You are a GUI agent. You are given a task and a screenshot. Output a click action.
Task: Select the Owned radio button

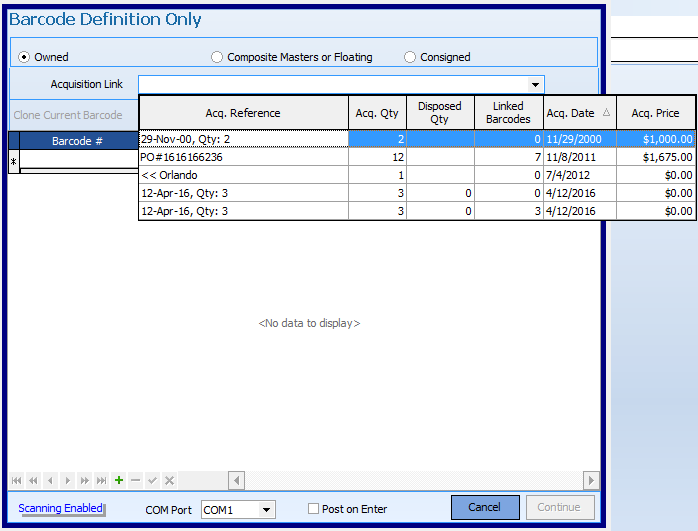pyautogui.click(x=25, y=57)
